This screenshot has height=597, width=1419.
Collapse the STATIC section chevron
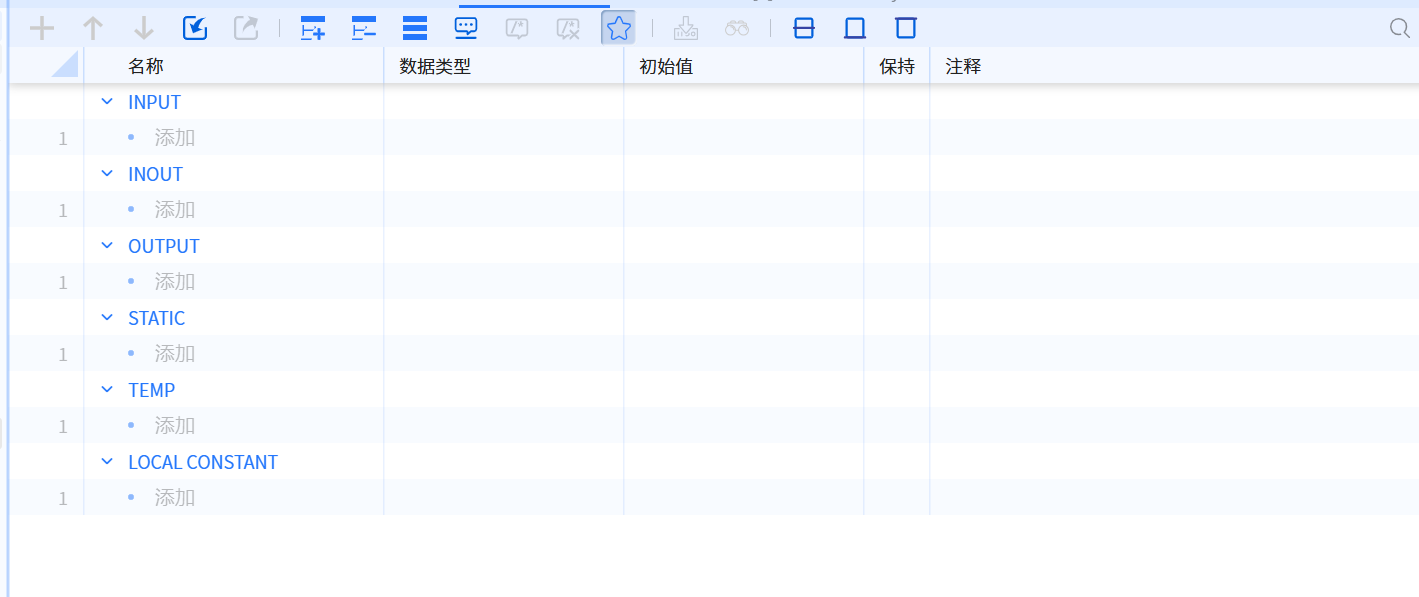pyautogui.click(x=107, y=318)
